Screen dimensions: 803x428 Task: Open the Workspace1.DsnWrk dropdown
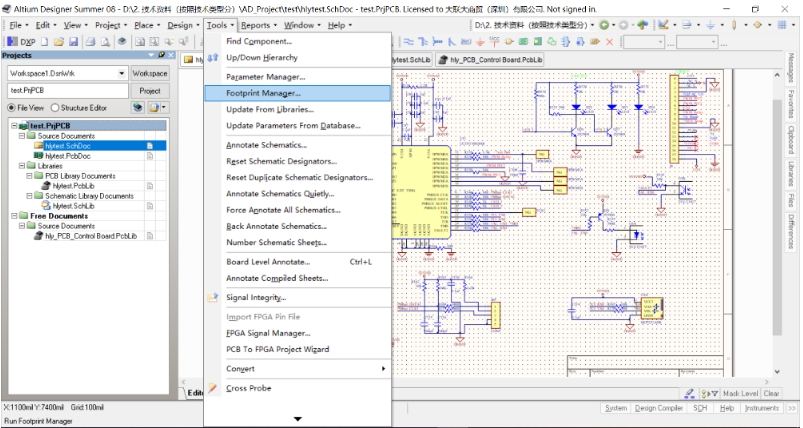(122, 73)
